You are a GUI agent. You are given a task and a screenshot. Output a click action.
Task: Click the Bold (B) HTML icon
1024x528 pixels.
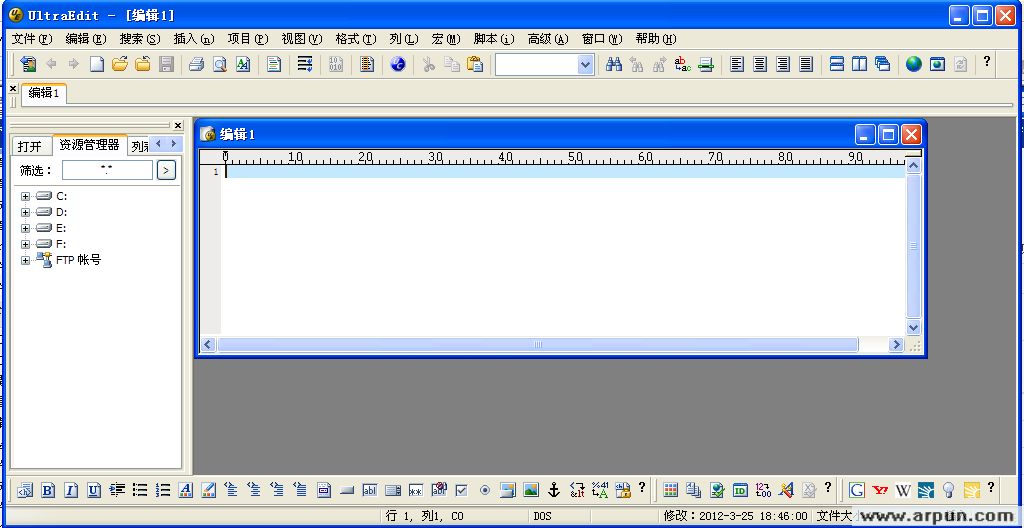coord(48,490)
